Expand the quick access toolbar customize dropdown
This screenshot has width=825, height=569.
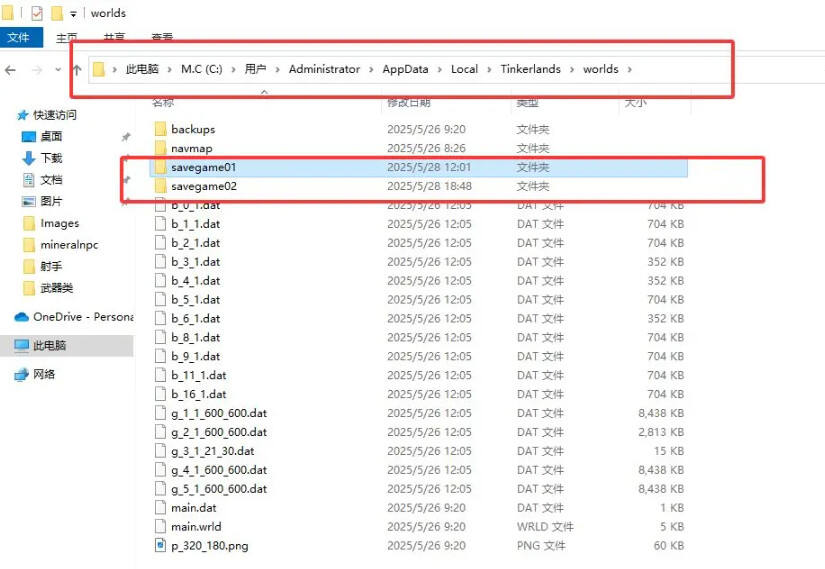click(73, 14)
